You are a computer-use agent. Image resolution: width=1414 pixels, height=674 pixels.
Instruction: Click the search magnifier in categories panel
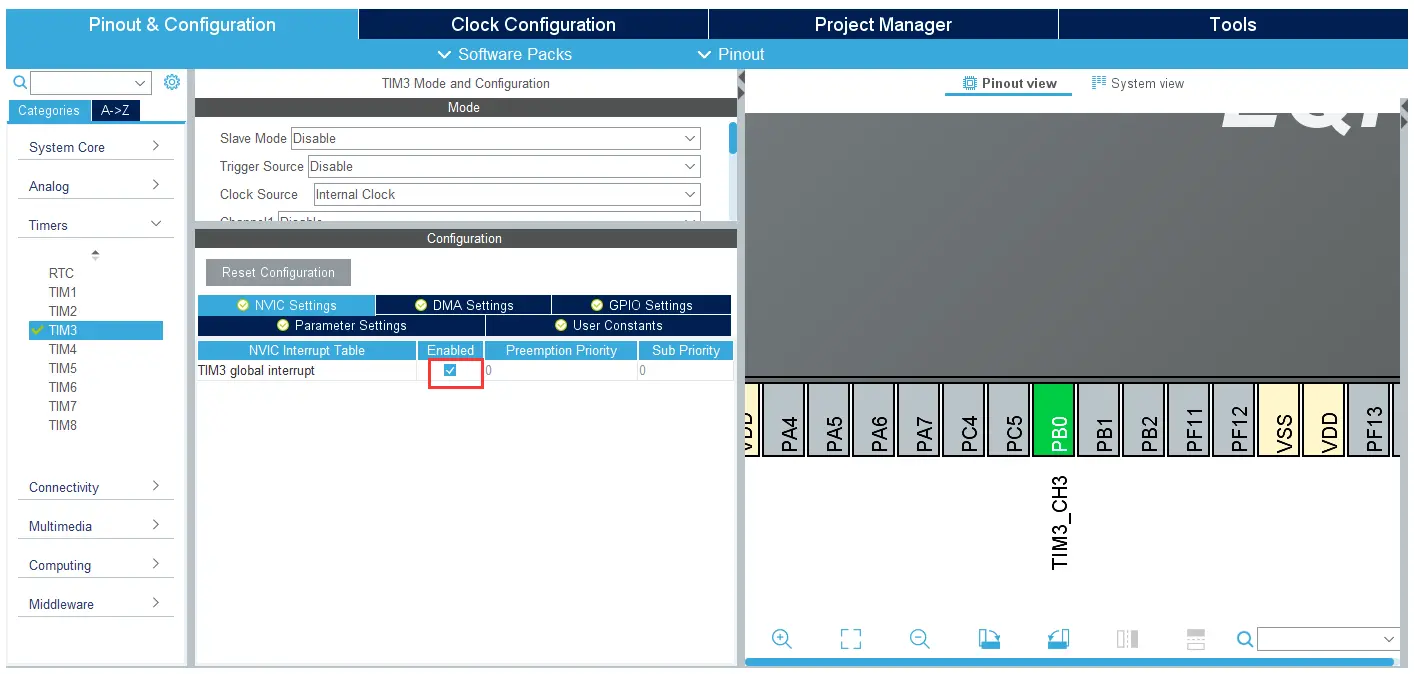(19, 82)
